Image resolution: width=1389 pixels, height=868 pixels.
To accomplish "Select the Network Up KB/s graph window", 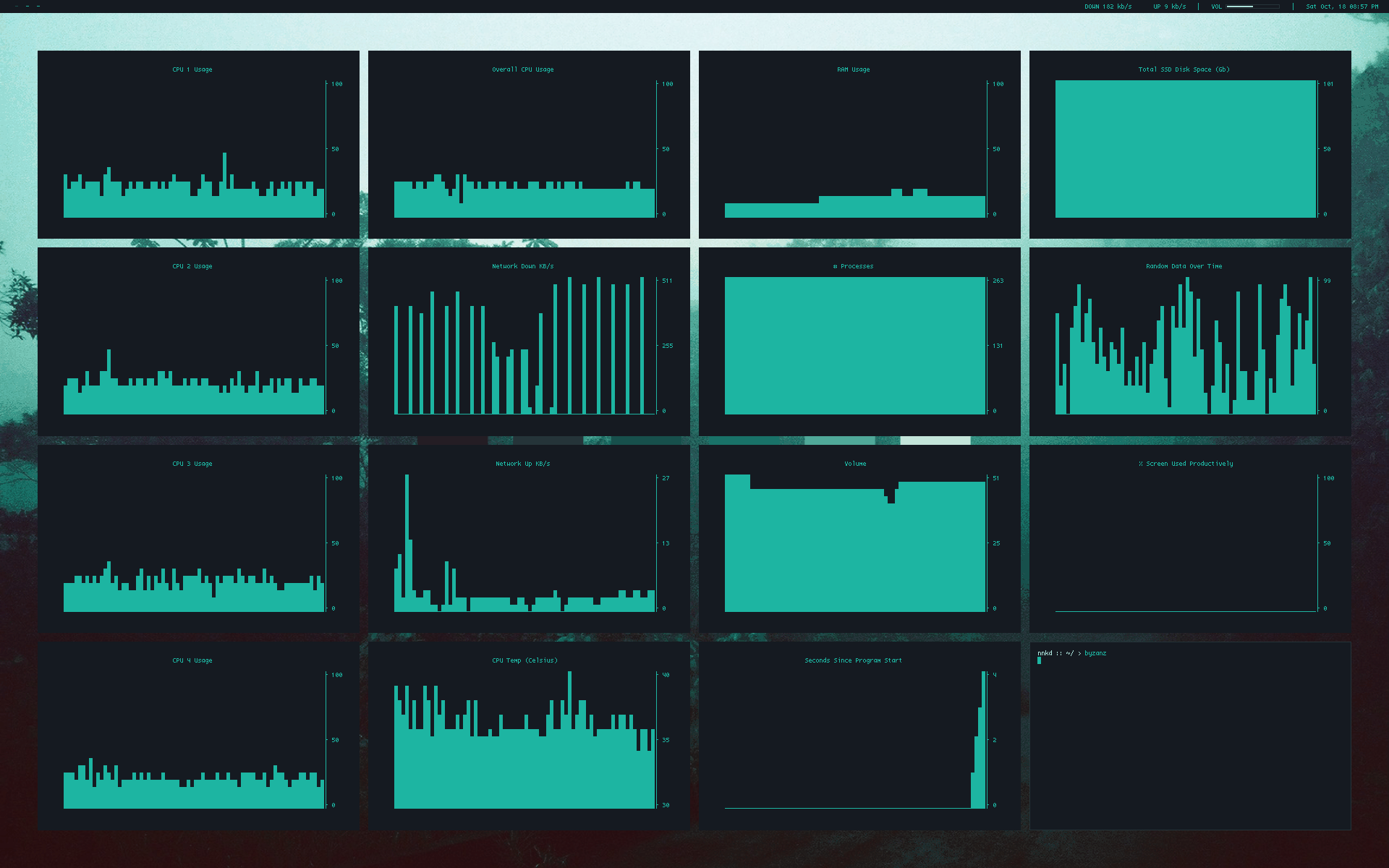I will [529, 539].
